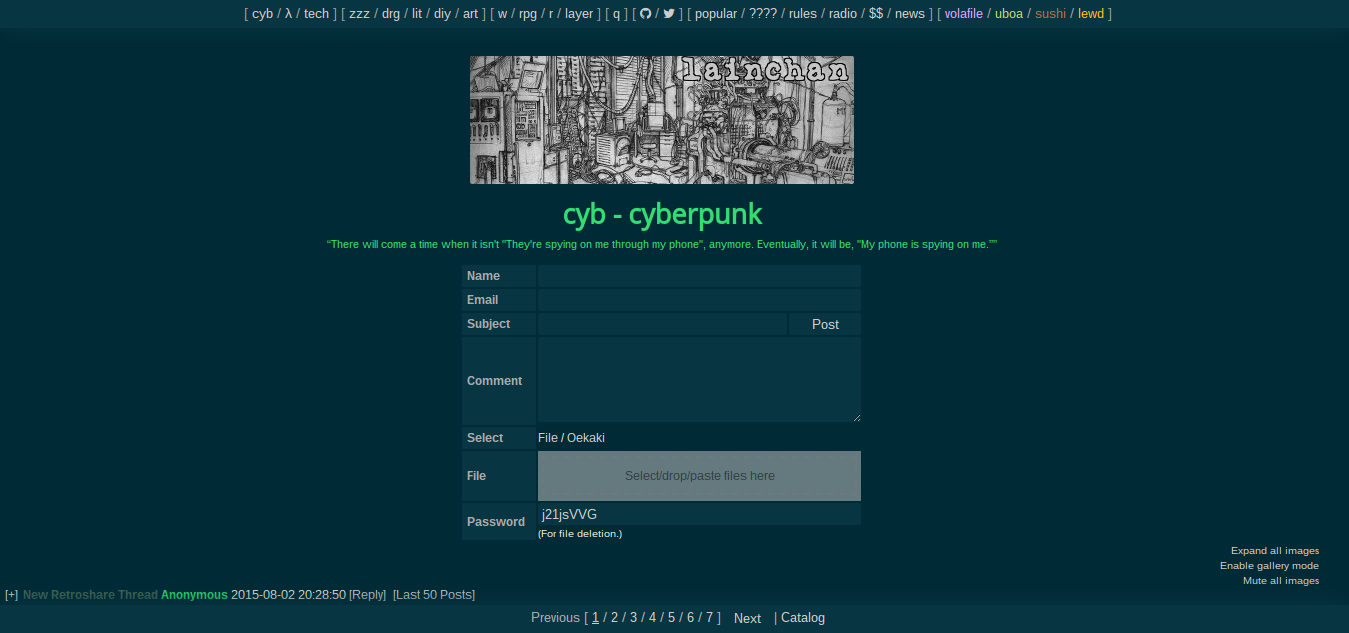Open the file drop area selector
Image resolution: width=1349 pixels, height=633 pixels.
click(x=699, y=476)
